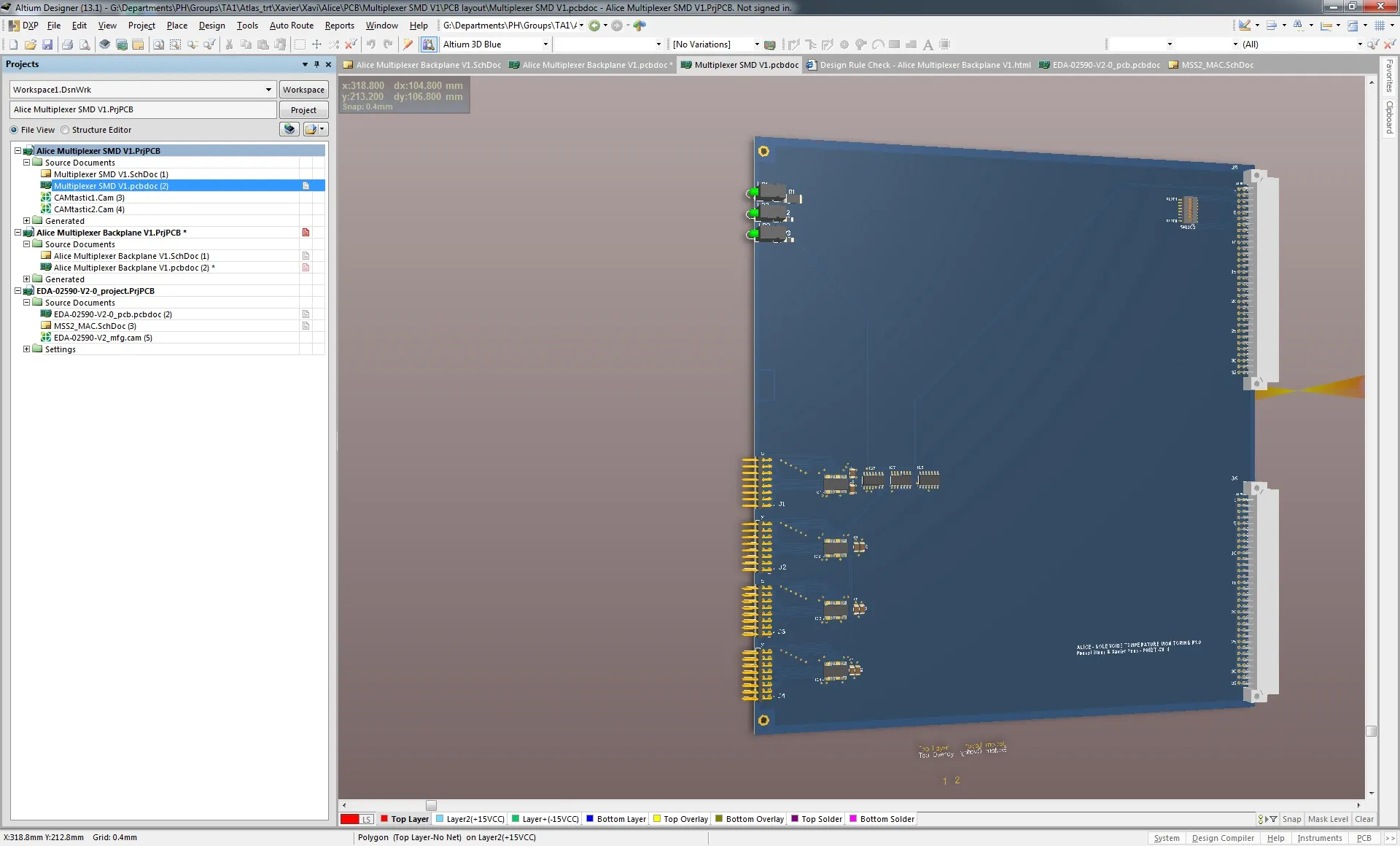1400x846 pixels.
Task: Open the Auto Route menu
Action: pyautogui.click(x=291, y=26)
